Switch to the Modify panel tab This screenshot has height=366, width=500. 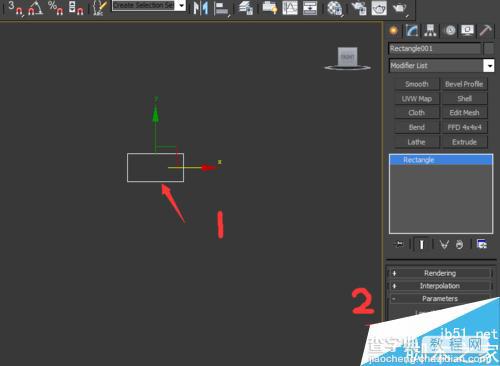(412, 31)
